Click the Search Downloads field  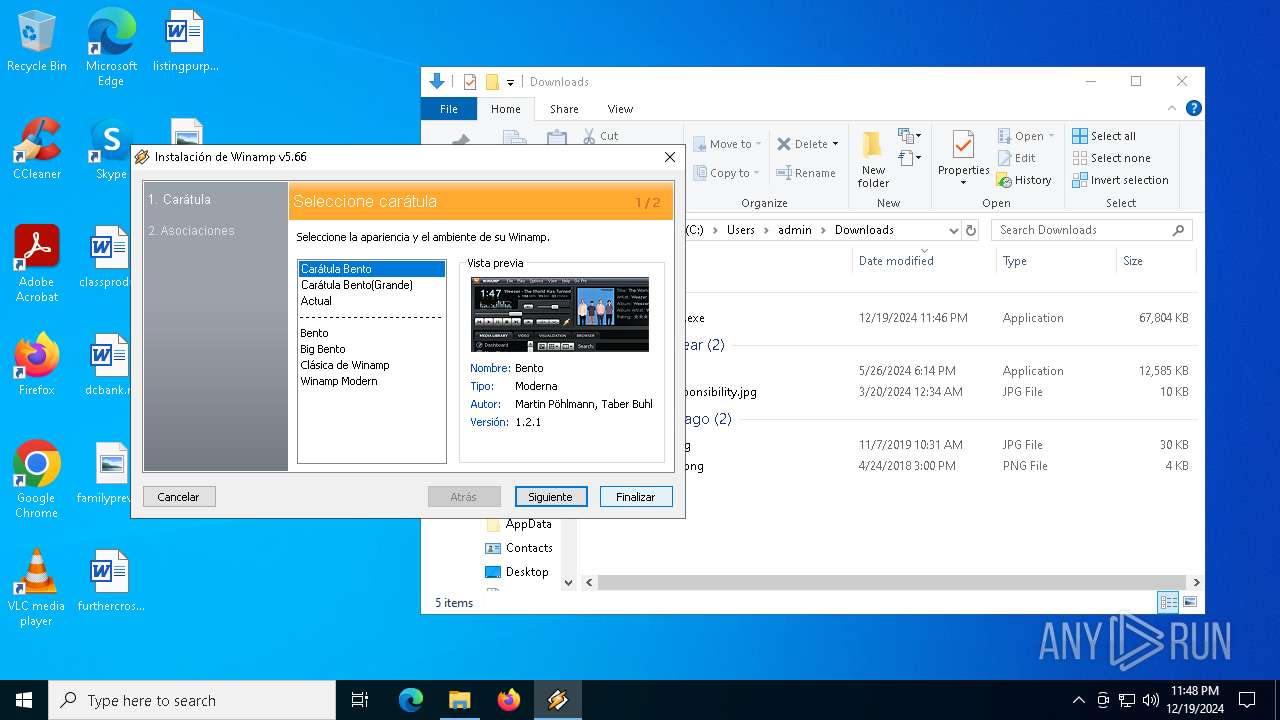click(1091, 230)
